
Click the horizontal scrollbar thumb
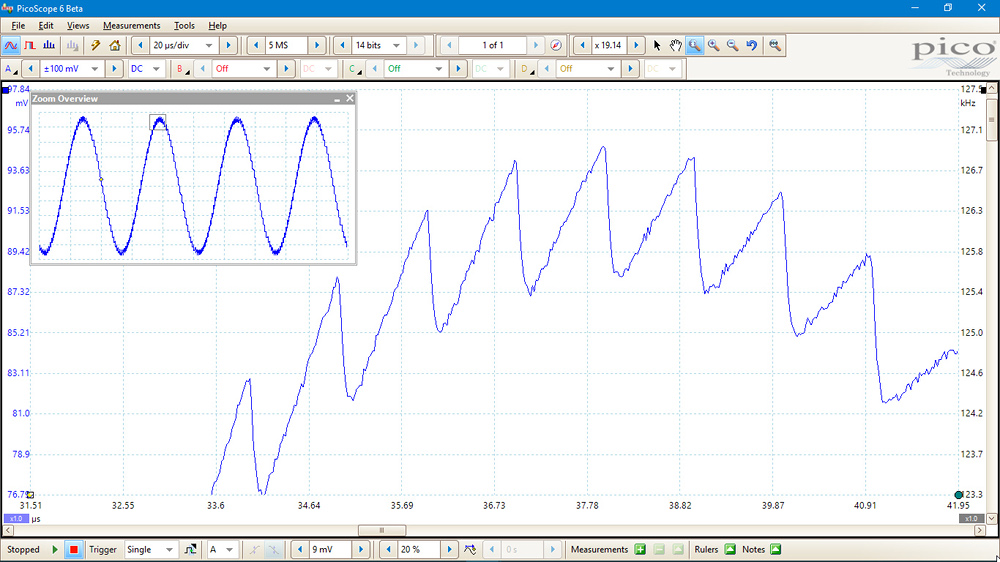[x=382, y=530]
